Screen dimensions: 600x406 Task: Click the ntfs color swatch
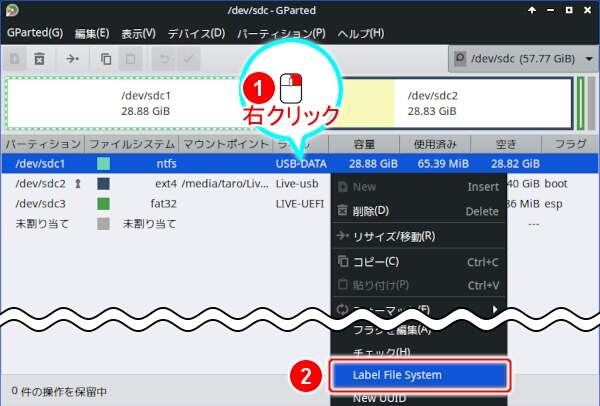[x=103, y=164]
